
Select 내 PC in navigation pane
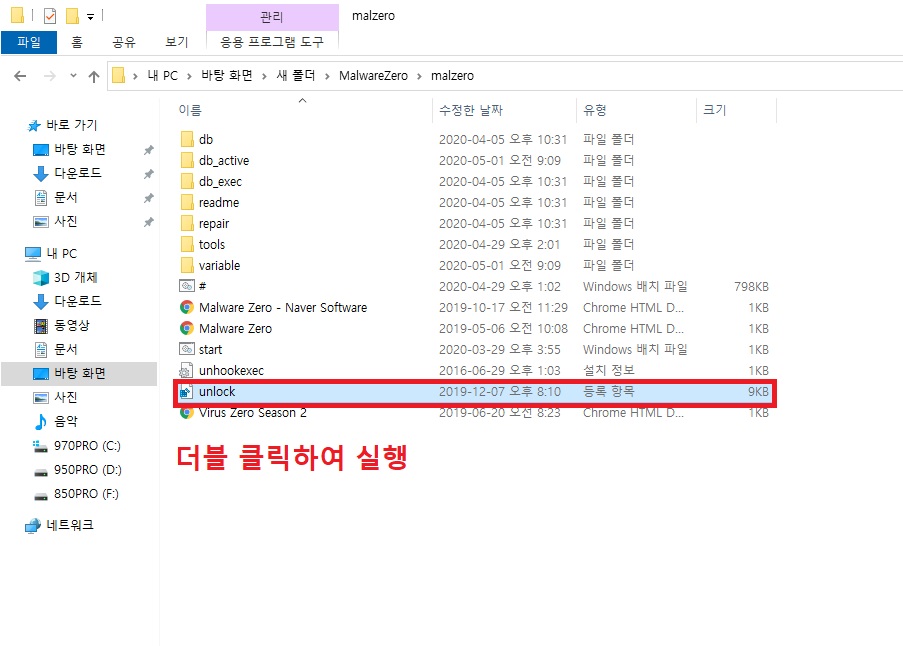tap(51, 253)
